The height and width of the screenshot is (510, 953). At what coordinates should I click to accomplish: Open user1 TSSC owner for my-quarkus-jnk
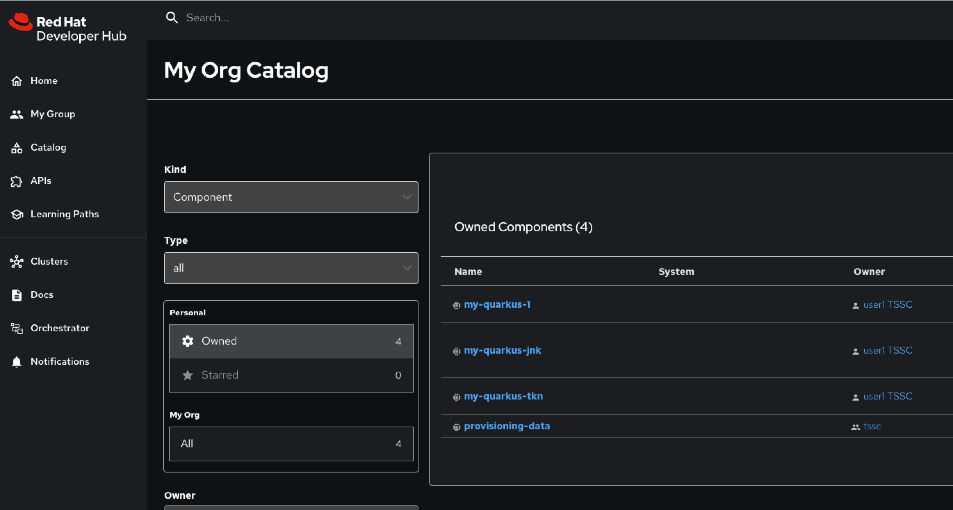click(x=887, y=351)
